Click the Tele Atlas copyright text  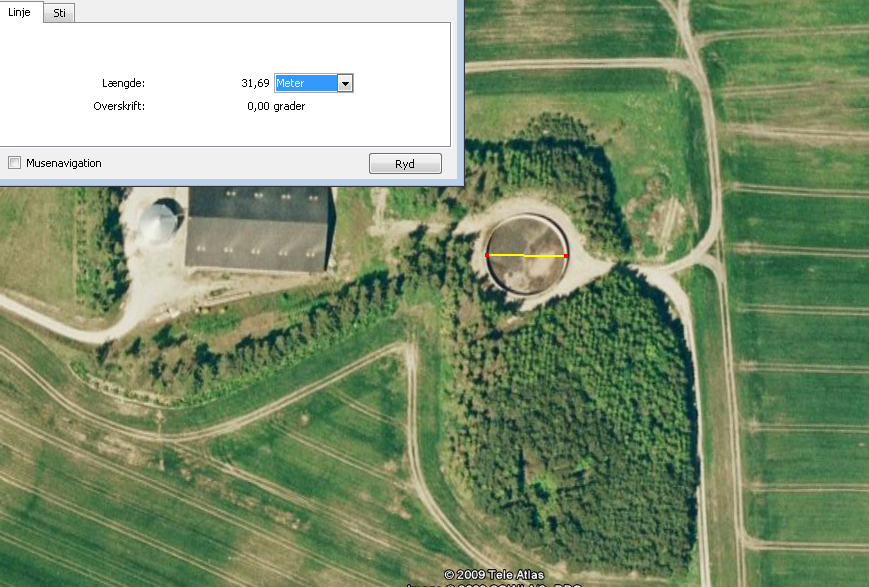(x=494, y=574)
